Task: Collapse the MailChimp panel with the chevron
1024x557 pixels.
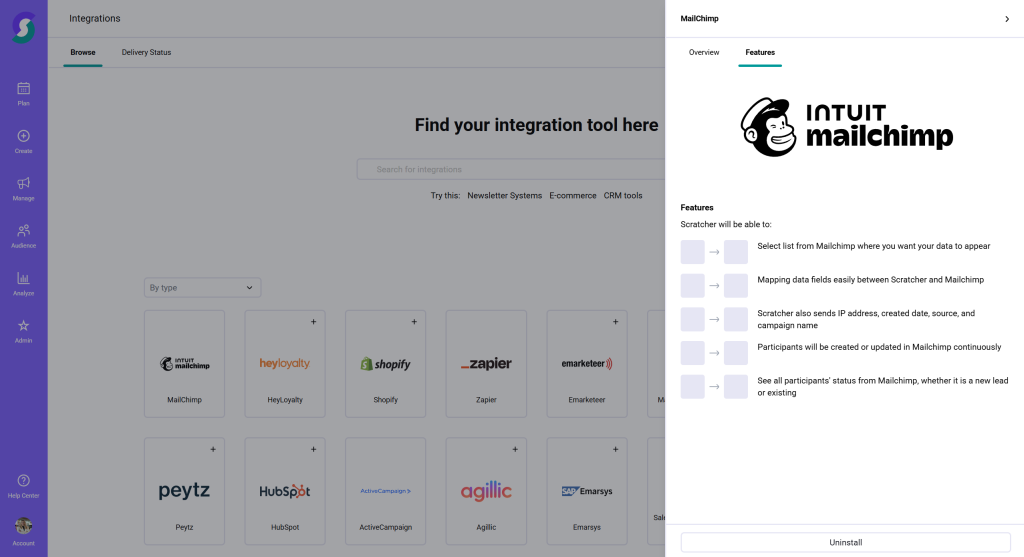Action: pyautogui.click(x=1006, y=19)
